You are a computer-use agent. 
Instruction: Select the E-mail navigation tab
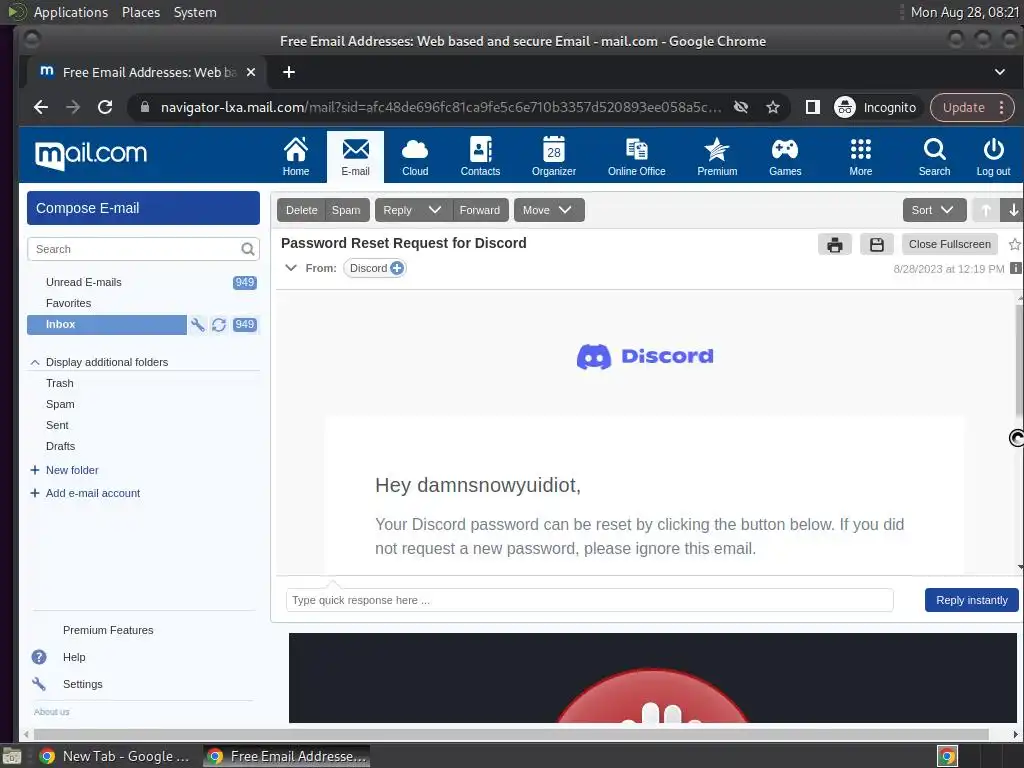tap(355, 157)
